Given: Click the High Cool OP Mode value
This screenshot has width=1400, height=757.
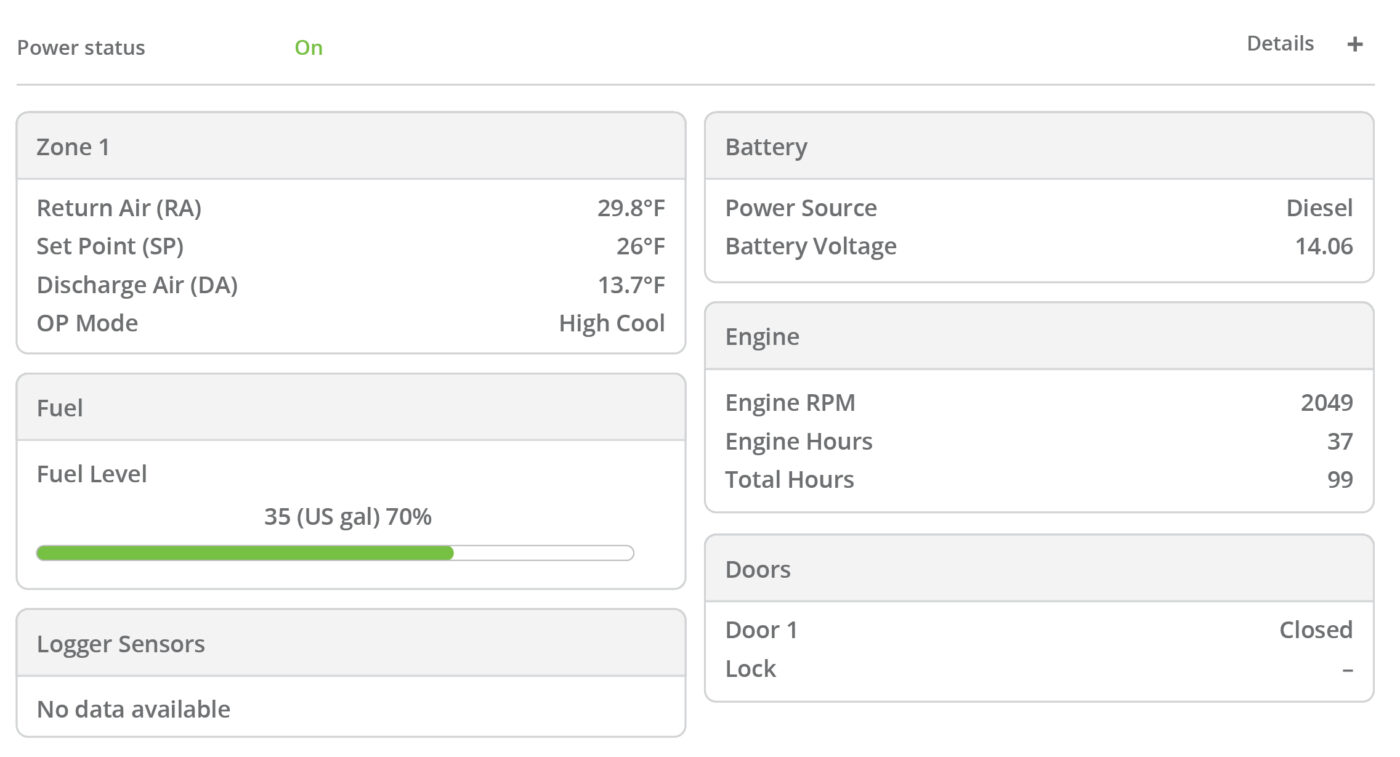Looking at the screenshot, I should tap(611, 323).
